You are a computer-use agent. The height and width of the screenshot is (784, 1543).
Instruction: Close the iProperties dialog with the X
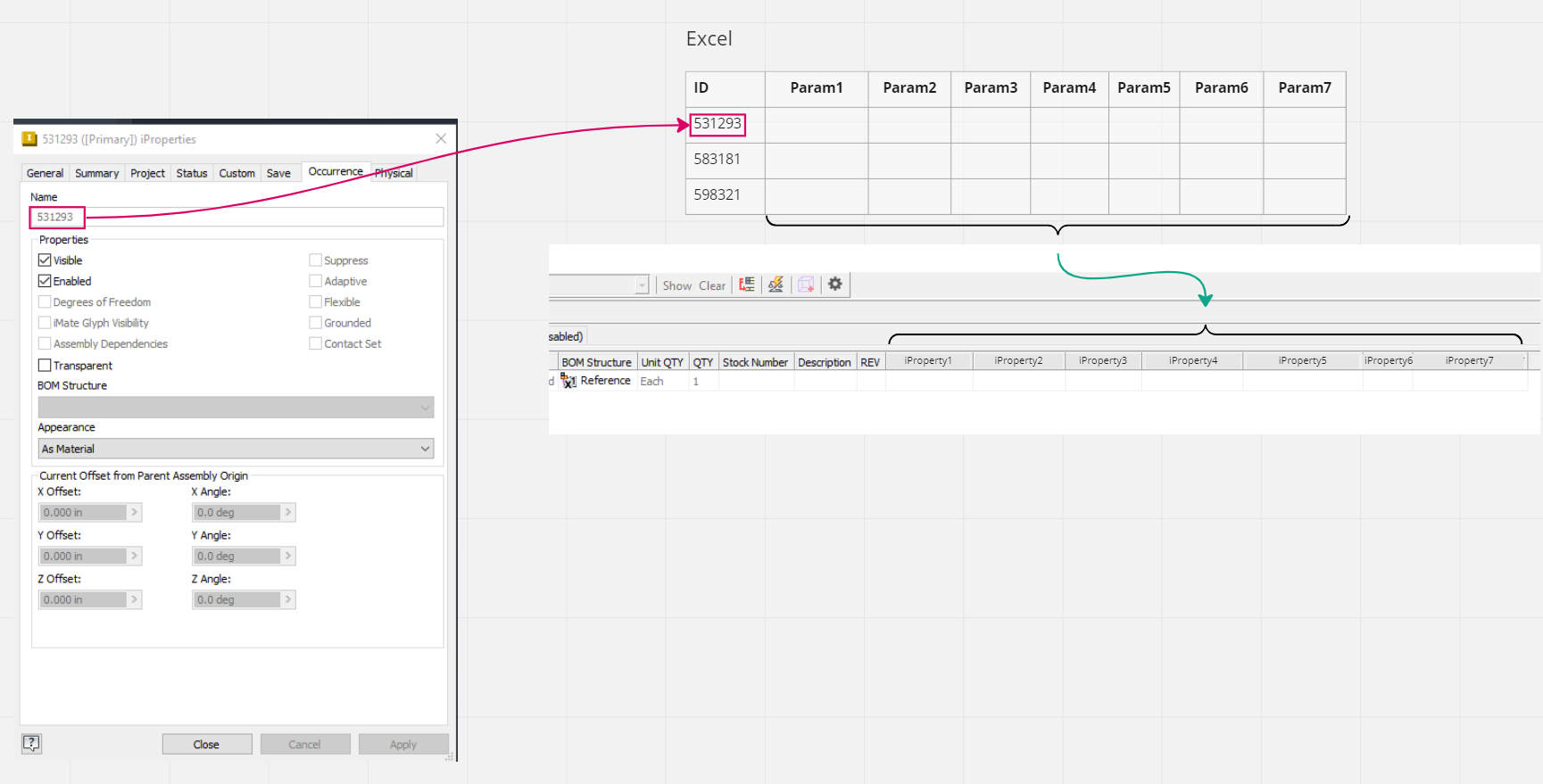pyautogui.click(x=441, y=138)
